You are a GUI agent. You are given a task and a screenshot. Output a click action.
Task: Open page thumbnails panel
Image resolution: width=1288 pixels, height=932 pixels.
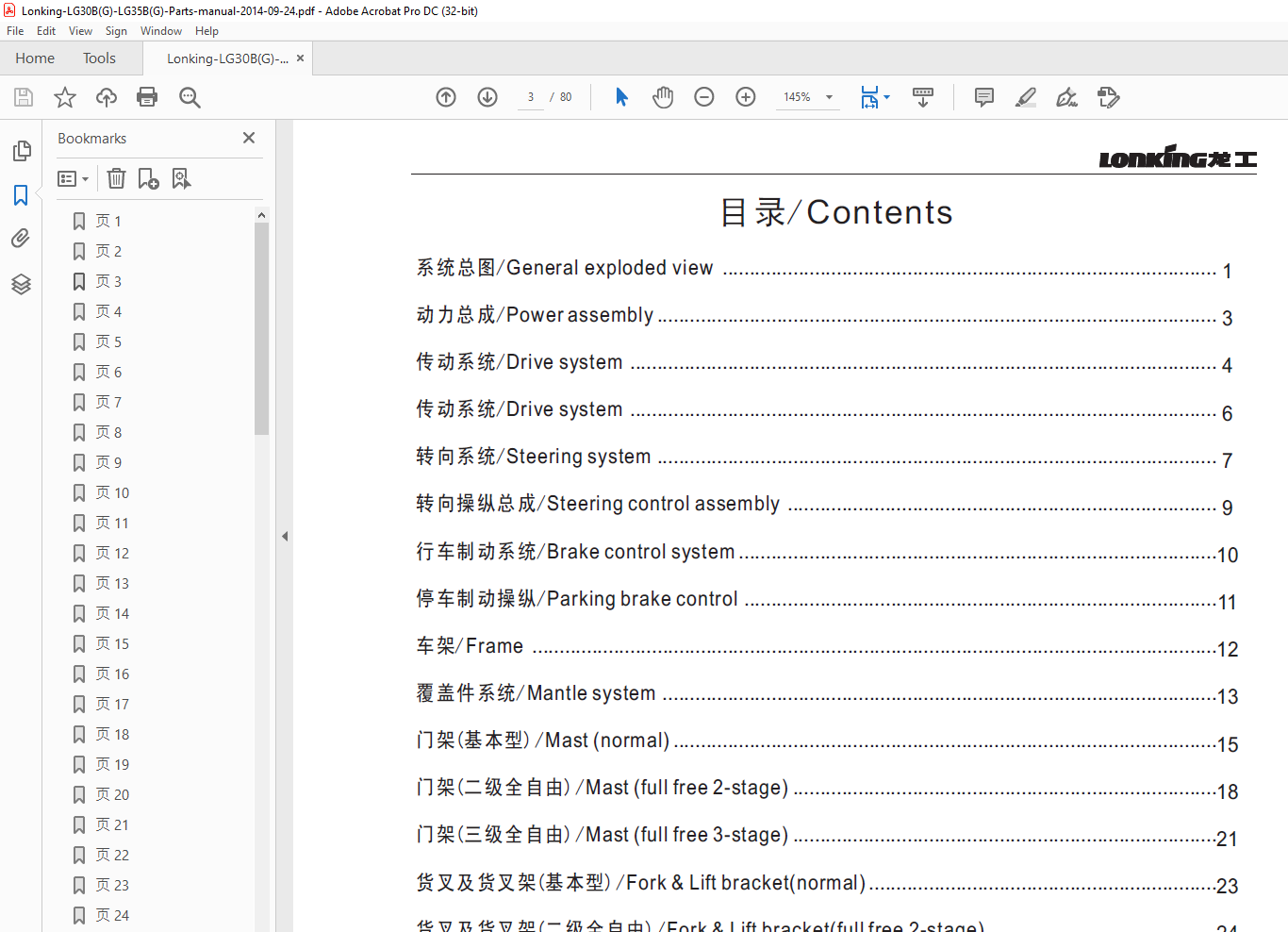pyautogui.click(x=21, y=151)
